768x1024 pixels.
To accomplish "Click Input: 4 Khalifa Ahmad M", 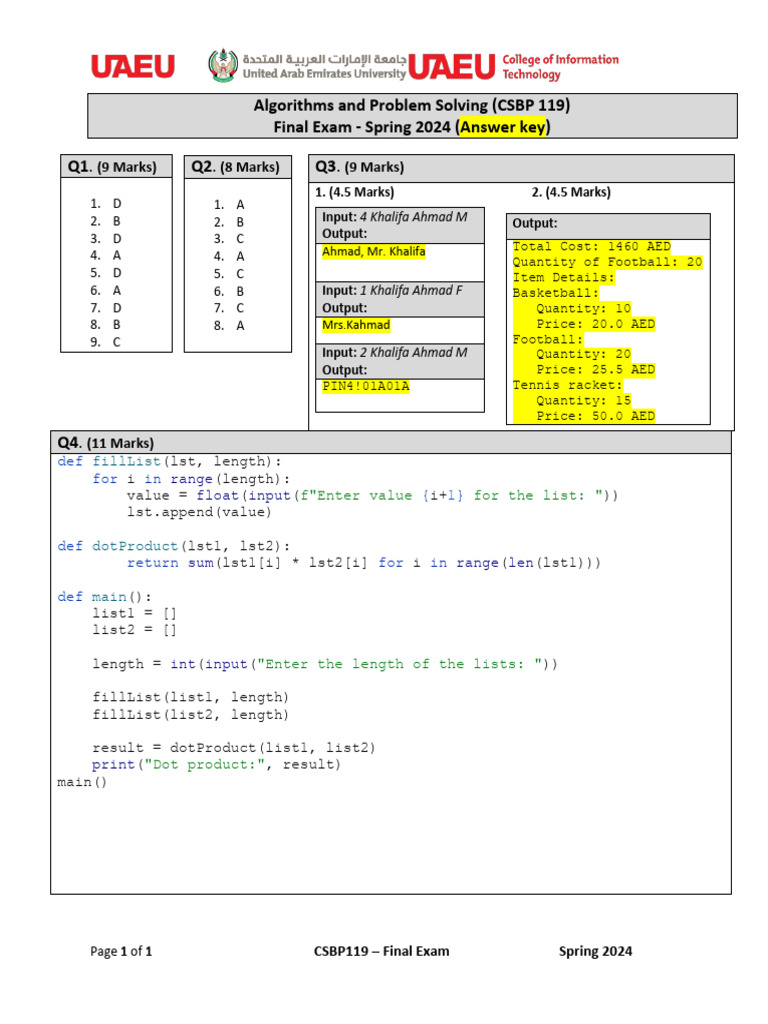I will [394, 217].
